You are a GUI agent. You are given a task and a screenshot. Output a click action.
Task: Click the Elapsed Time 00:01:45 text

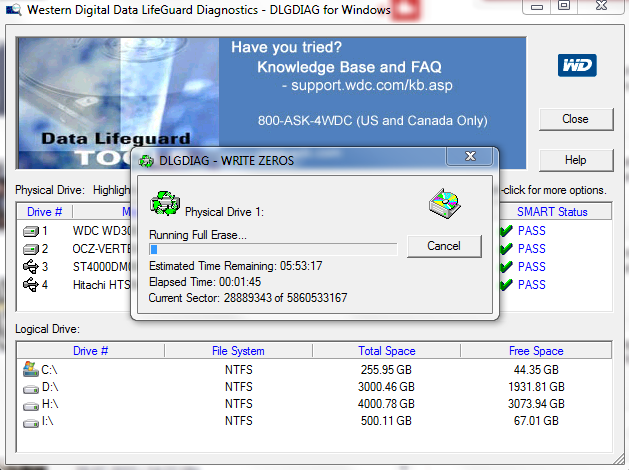coord(205,282)
